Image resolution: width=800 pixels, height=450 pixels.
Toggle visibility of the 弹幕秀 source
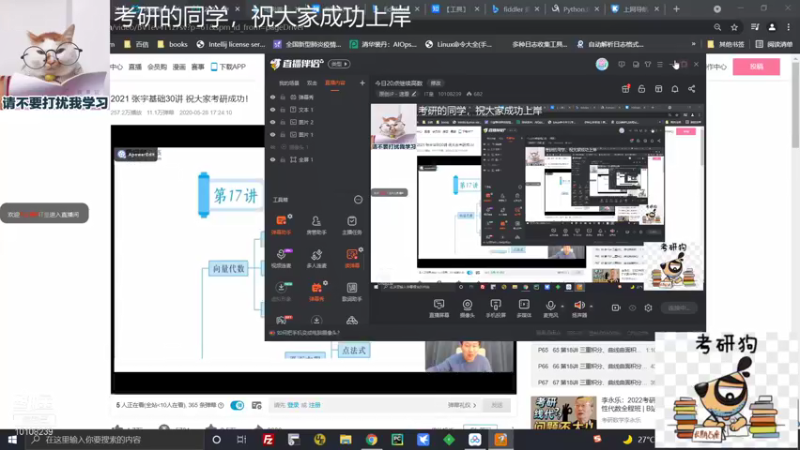click(272, 97)
